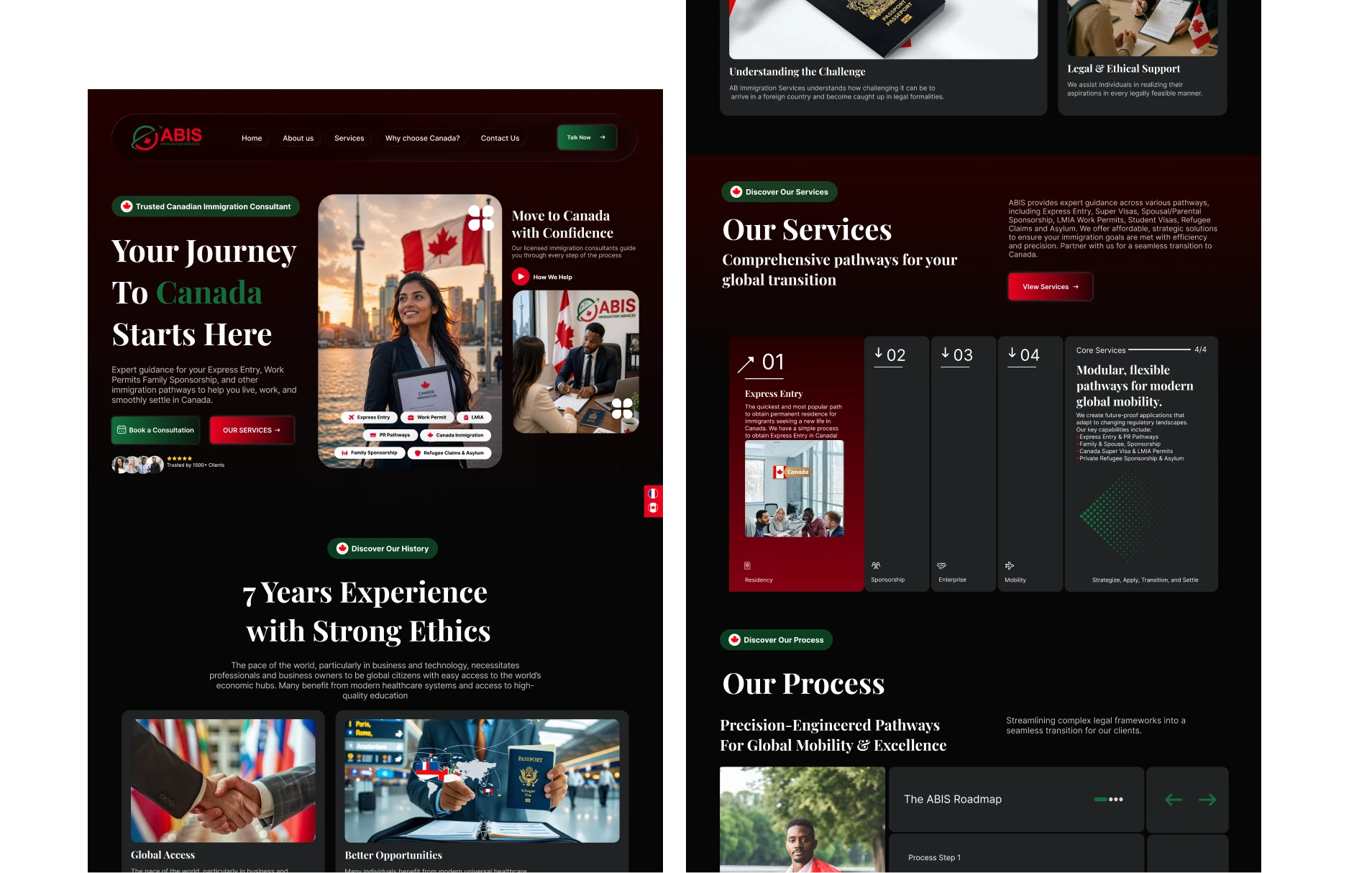Switch language with the French flag icon
The width and height of the screenshot is (1372, 873).
tap(653, 493)
